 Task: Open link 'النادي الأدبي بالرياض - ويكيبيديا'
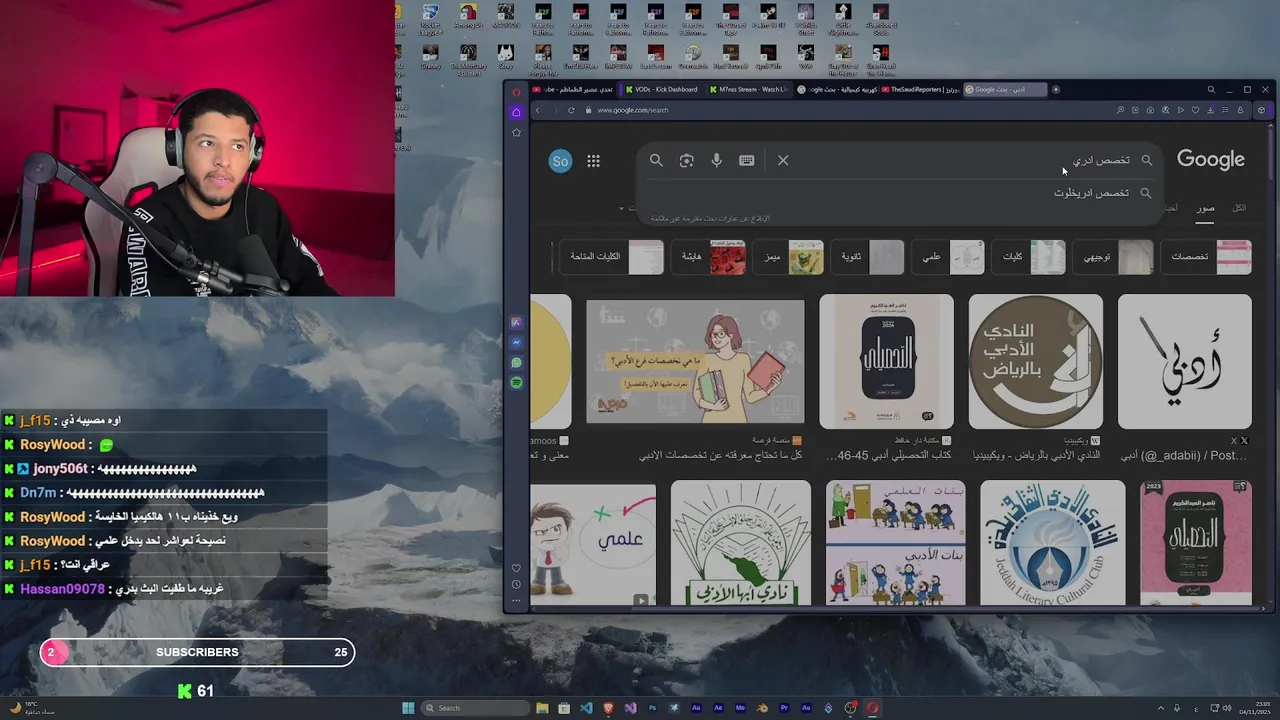tap(1036, 455)
